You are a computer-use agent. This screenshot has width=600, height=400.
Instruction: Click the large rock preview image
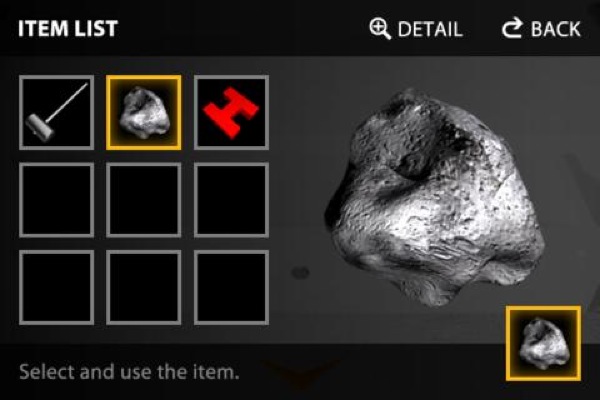[435, 197]
